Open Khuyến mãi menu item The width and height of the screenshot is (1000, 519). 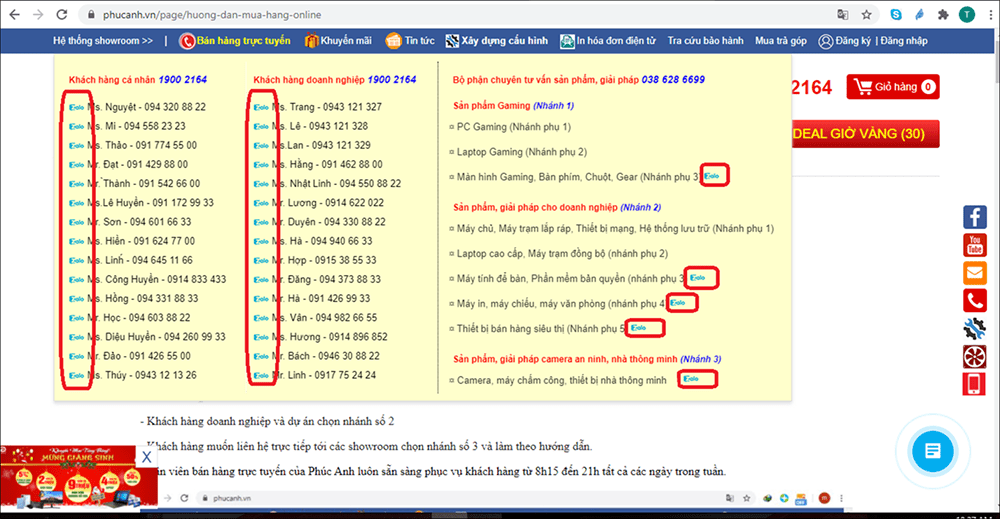click(x=338, y=41)
